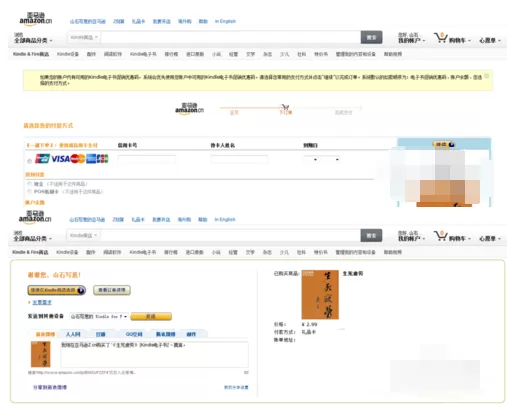Open the Kindle device selector dropdown
The height and width of the screenshot is (405, 507).
point(99,316)
